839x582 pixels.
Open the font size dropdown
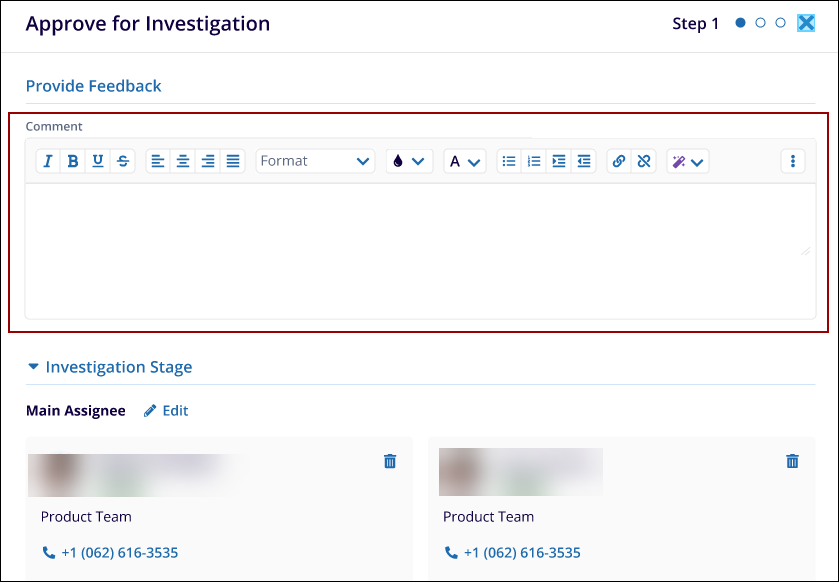click(465, 161)
